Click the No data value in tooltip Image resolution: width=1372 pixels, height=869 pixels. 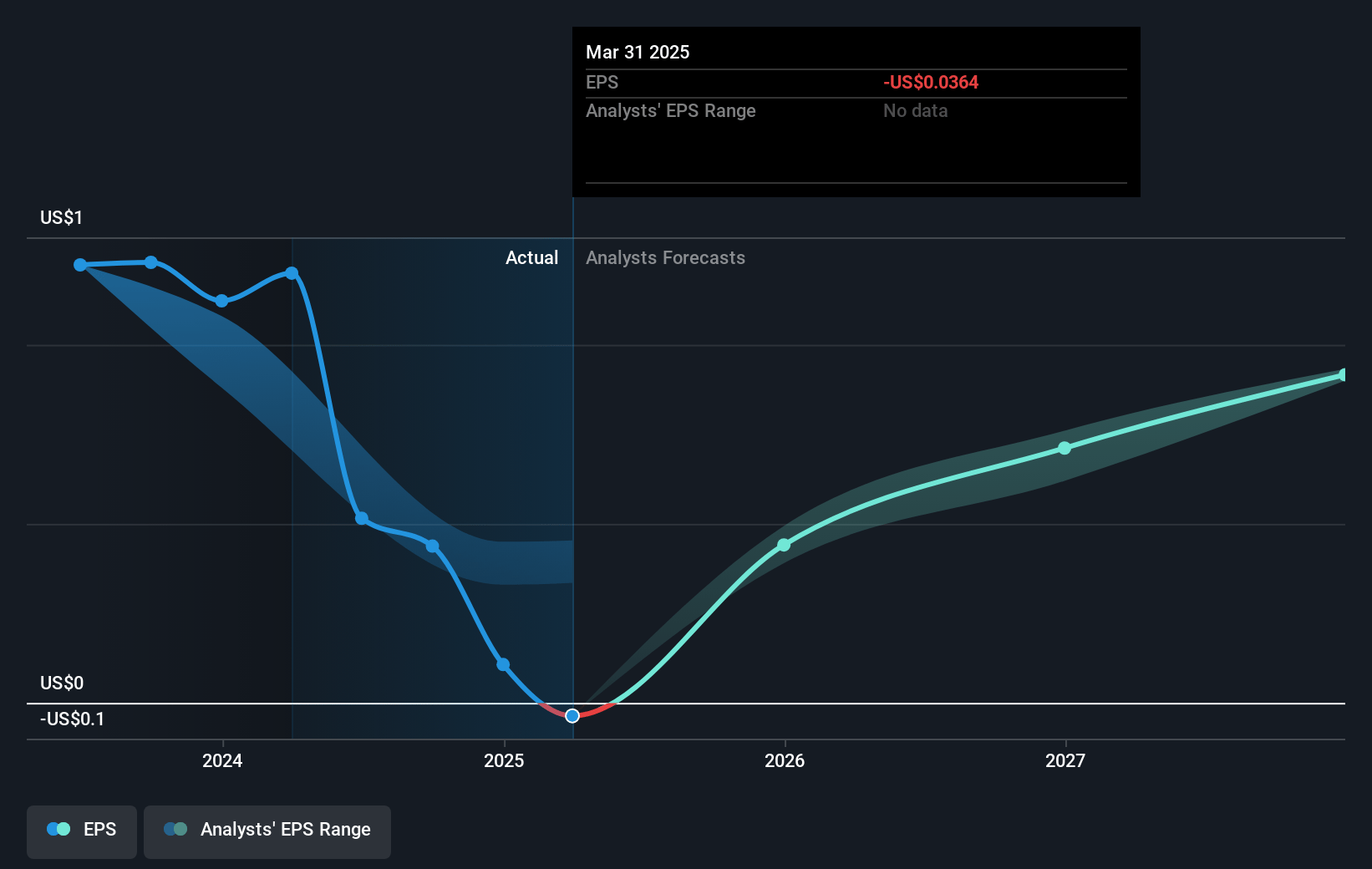click(x=915, y=111)
